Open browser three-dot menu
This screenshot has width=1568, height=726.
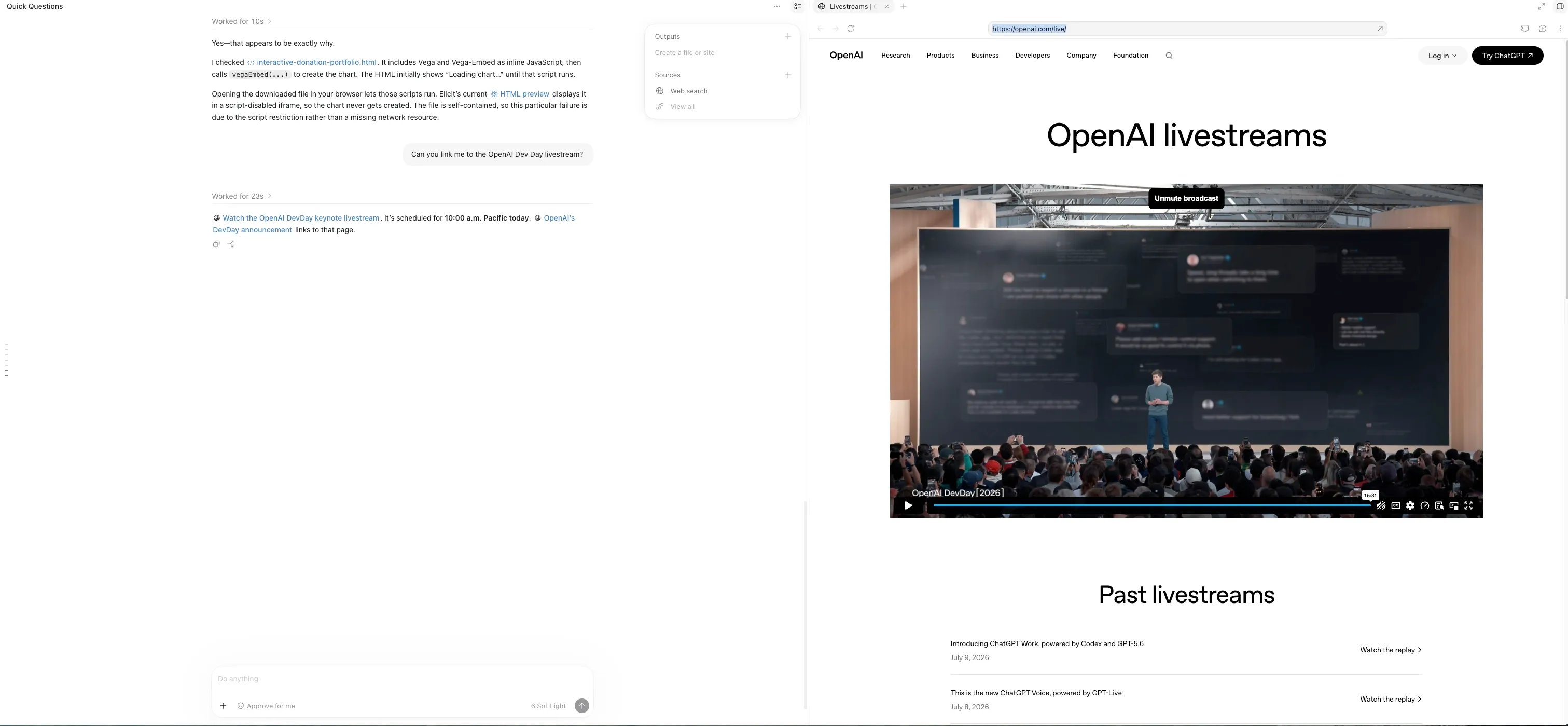coord(1560,29)
